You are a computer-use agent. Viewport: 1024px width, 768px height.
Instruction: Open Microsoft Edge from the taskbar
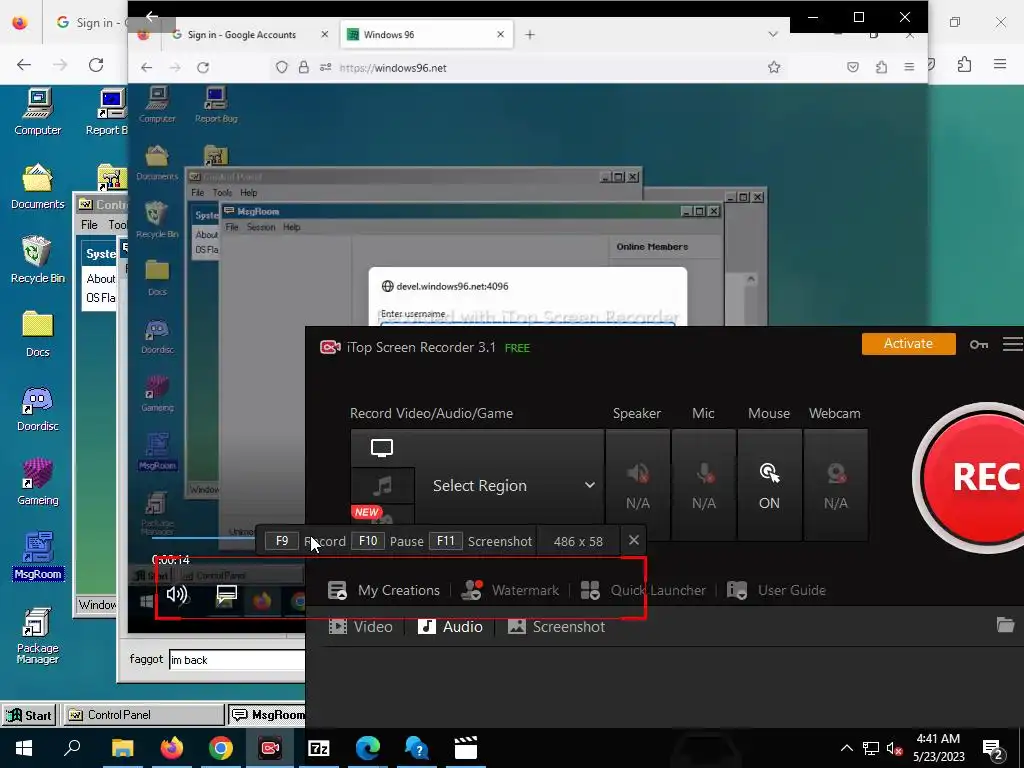[368, 748]
